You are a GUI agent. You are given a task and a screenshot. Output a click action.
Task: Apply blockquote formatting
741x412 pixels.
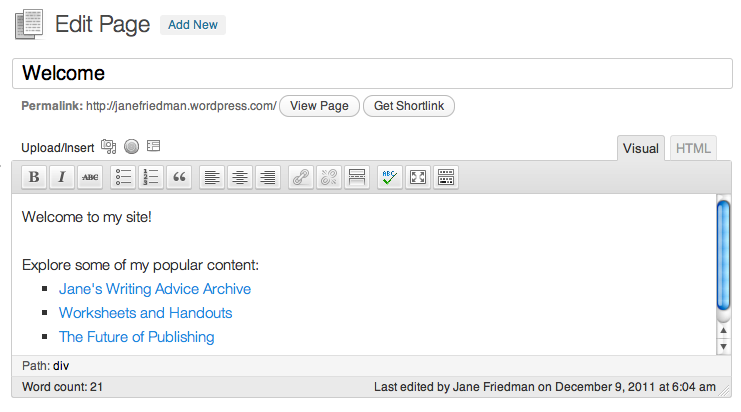point(179,177)
